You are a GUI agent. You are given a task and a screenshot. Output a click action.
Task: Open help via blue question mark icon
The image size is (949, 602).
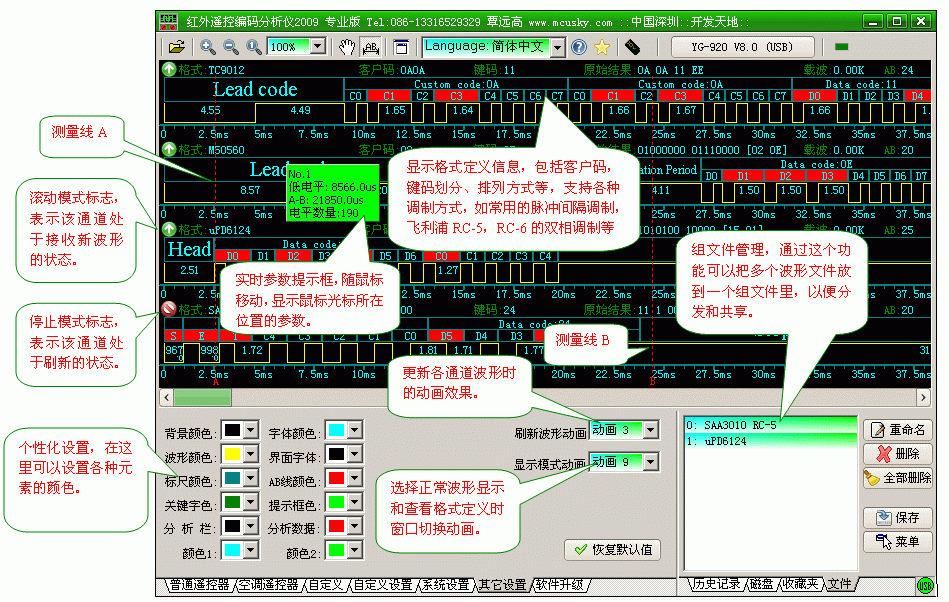click(x=578, y=47)
